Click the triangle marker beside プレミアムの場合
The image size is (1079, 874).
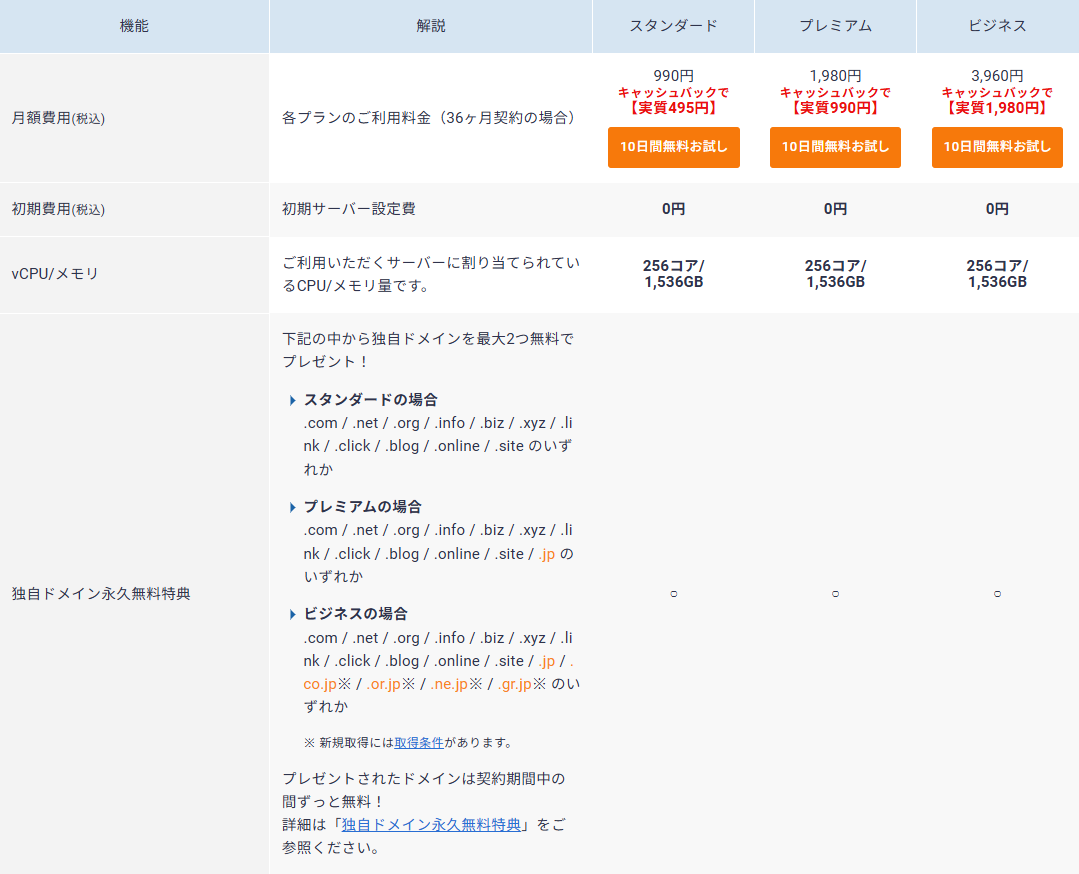[293, 507]
